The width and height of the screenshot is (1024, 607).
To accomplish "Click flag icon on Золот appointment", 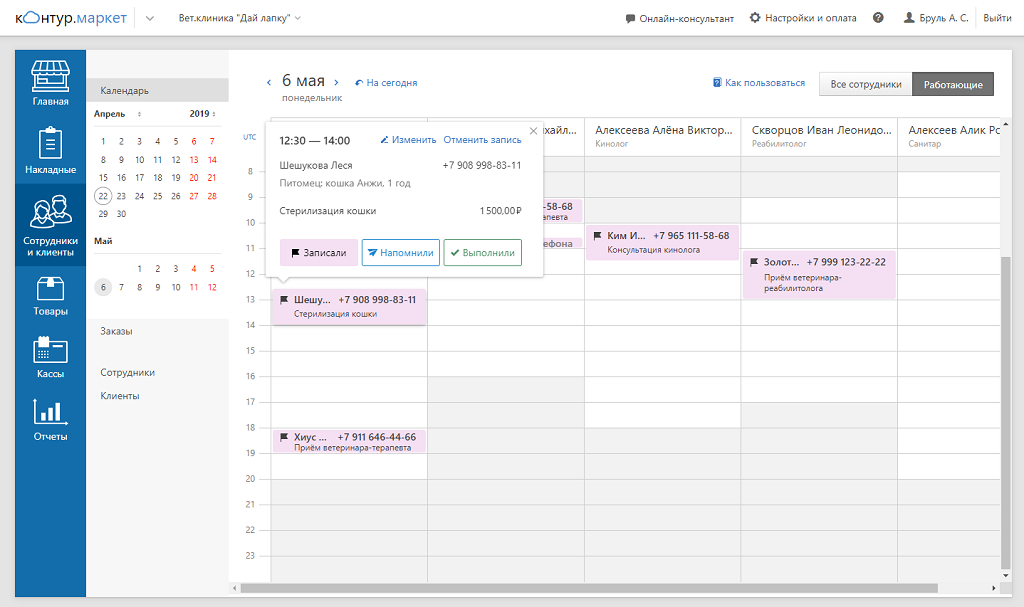I will (754, 262).
